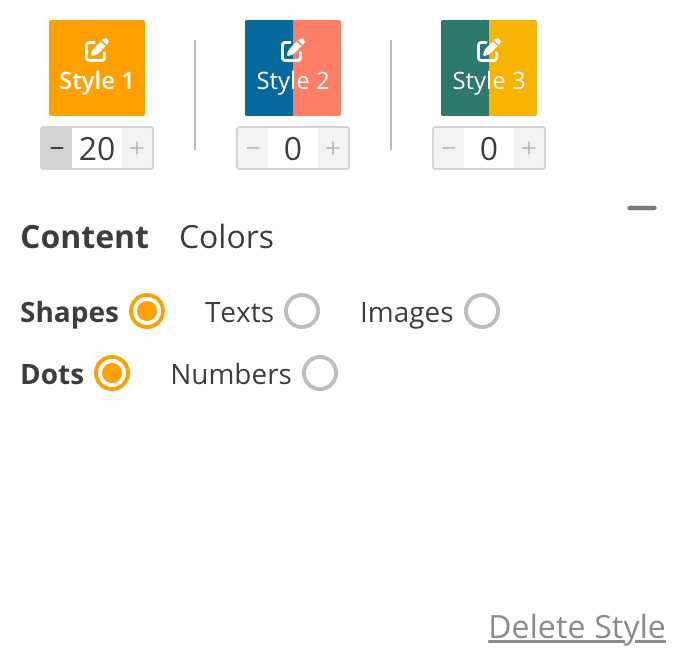Increase the Style 1 count with plus
Screen dimensions: 676x656
coord(137,149)
